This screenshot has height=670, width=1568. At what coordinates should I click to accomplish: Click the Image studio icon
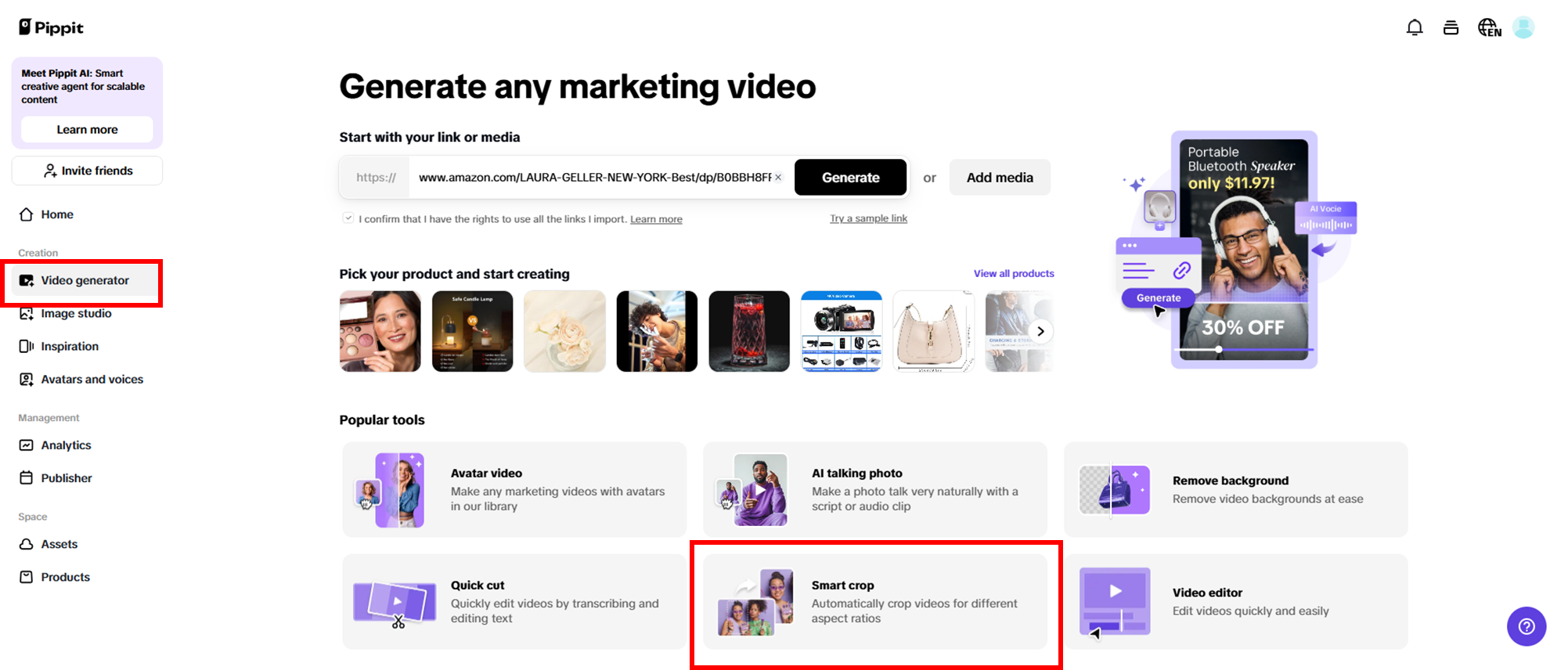pos(27,313)
